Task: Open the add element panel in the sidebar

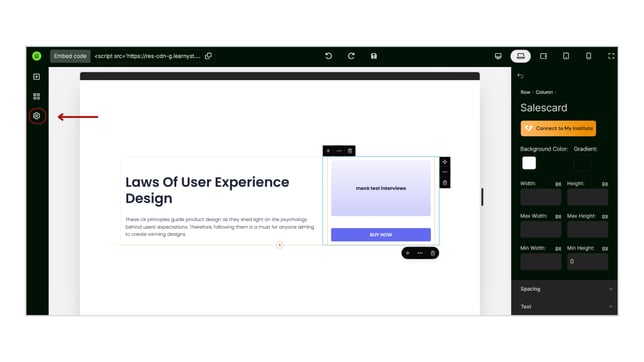Action: (37, 77)
